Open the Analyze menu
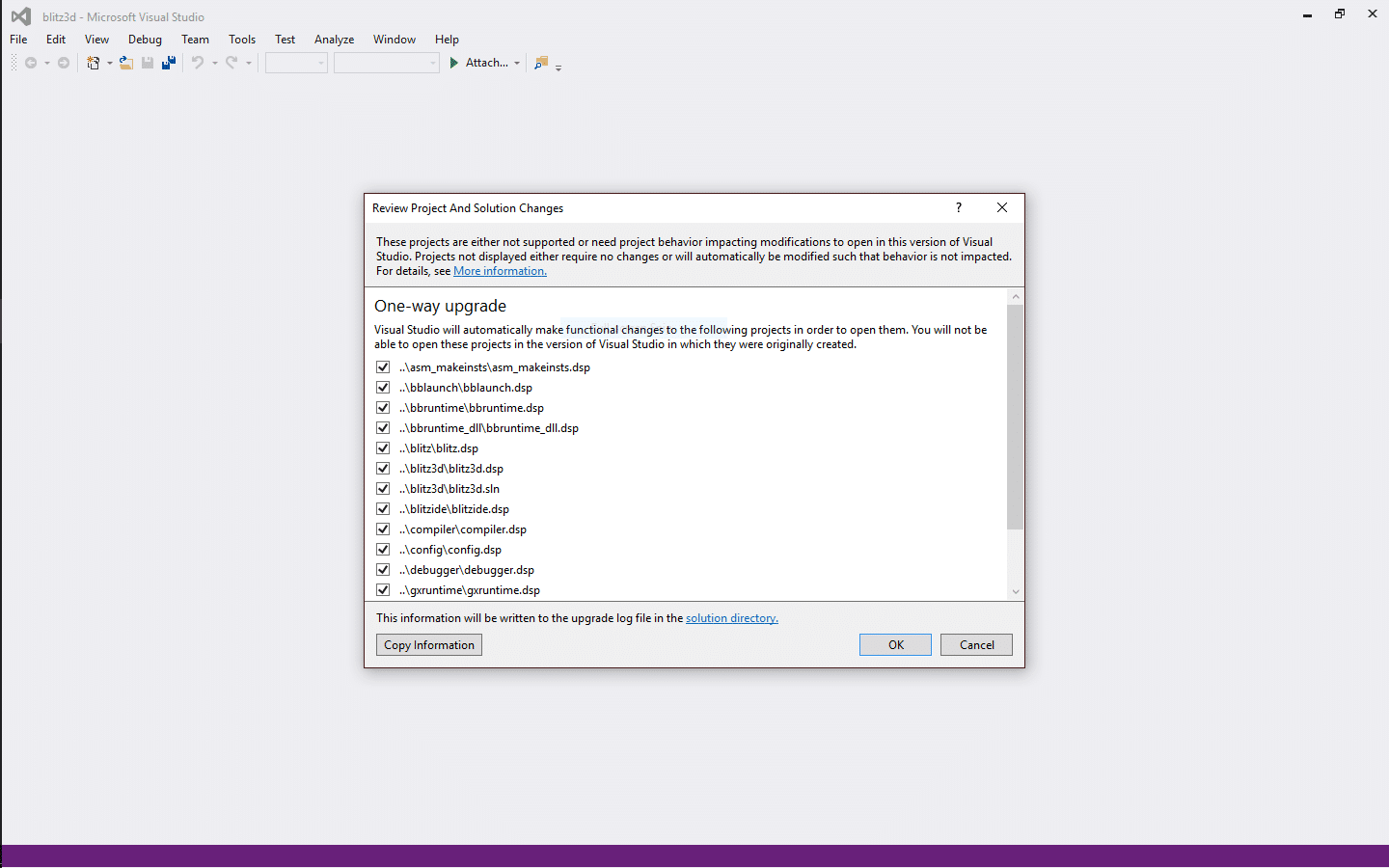The image size is (1389, 868). click(334, 40)
